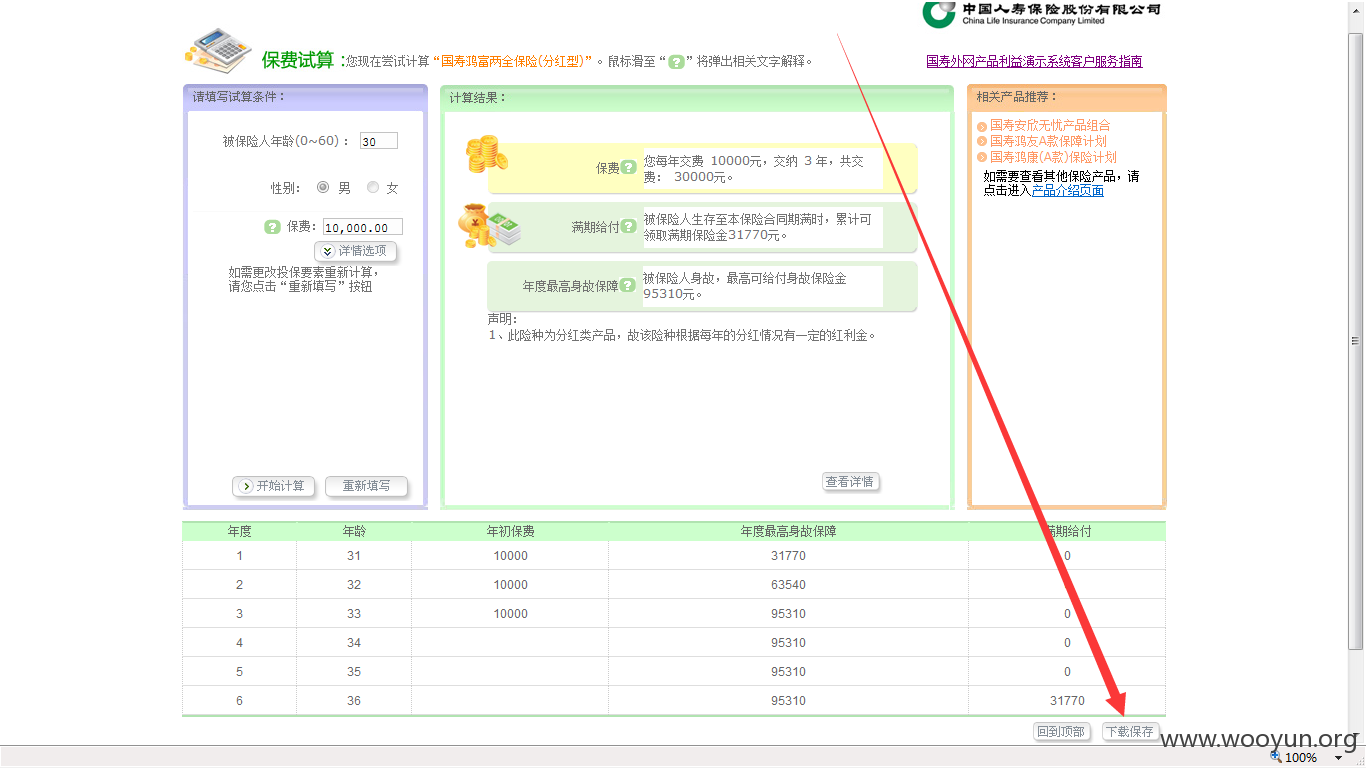Open the zoom level dropdown arrow
The height and width of the screenshot is (768, 1366).
(x=1338, y=759)
